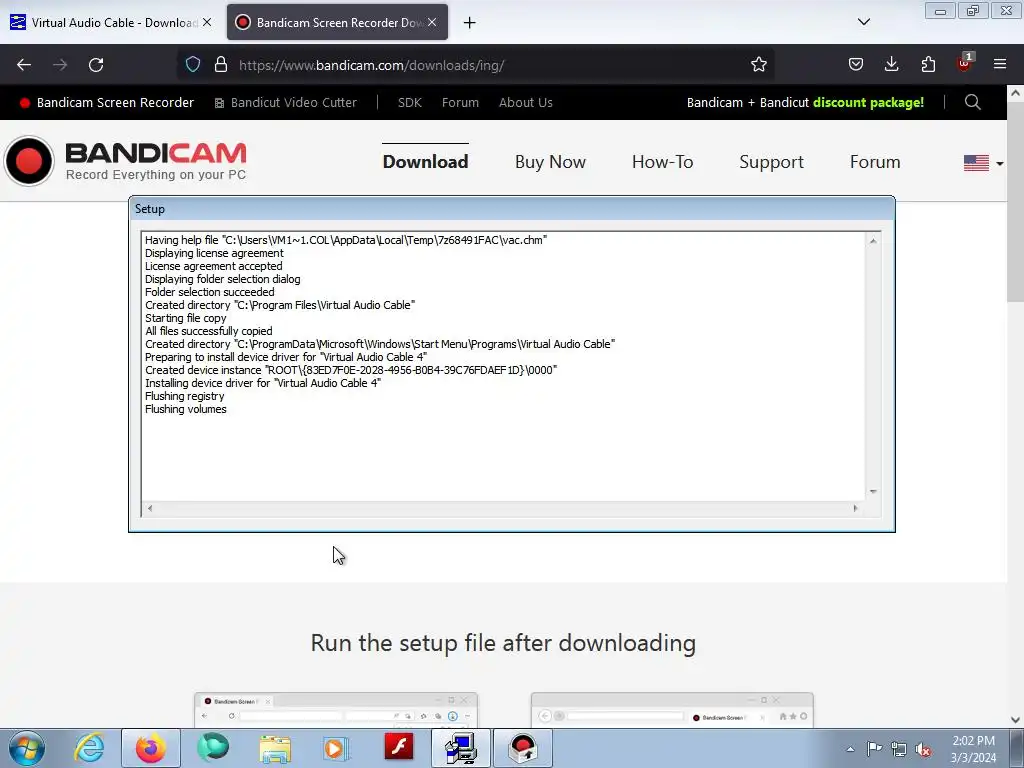Switch to the Virtual Audio Cable tab
The image size is (1024, 768).
pyautogui.click(x=112, y=22)
